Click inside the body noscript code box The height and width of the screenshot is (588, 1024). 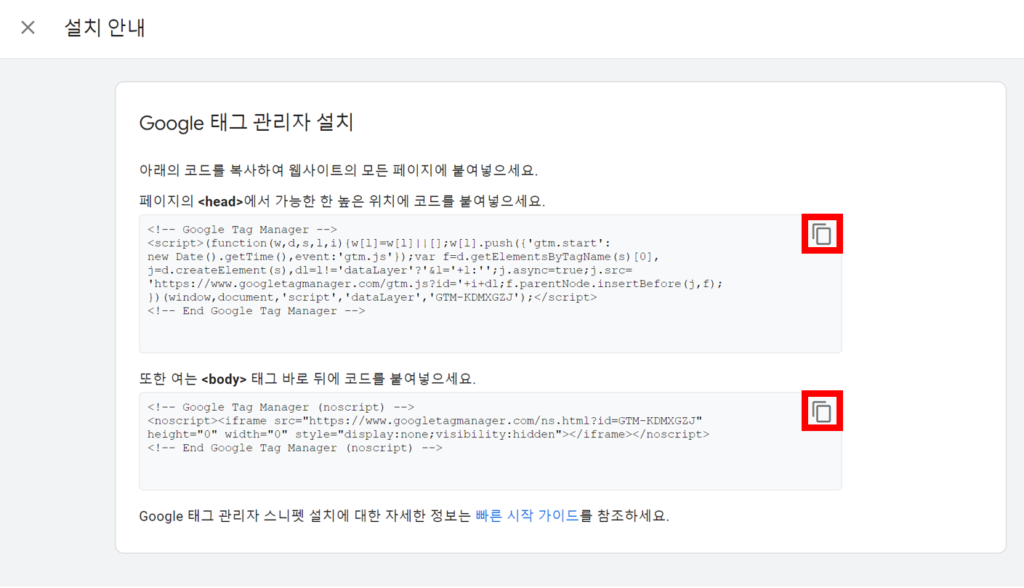490,441
